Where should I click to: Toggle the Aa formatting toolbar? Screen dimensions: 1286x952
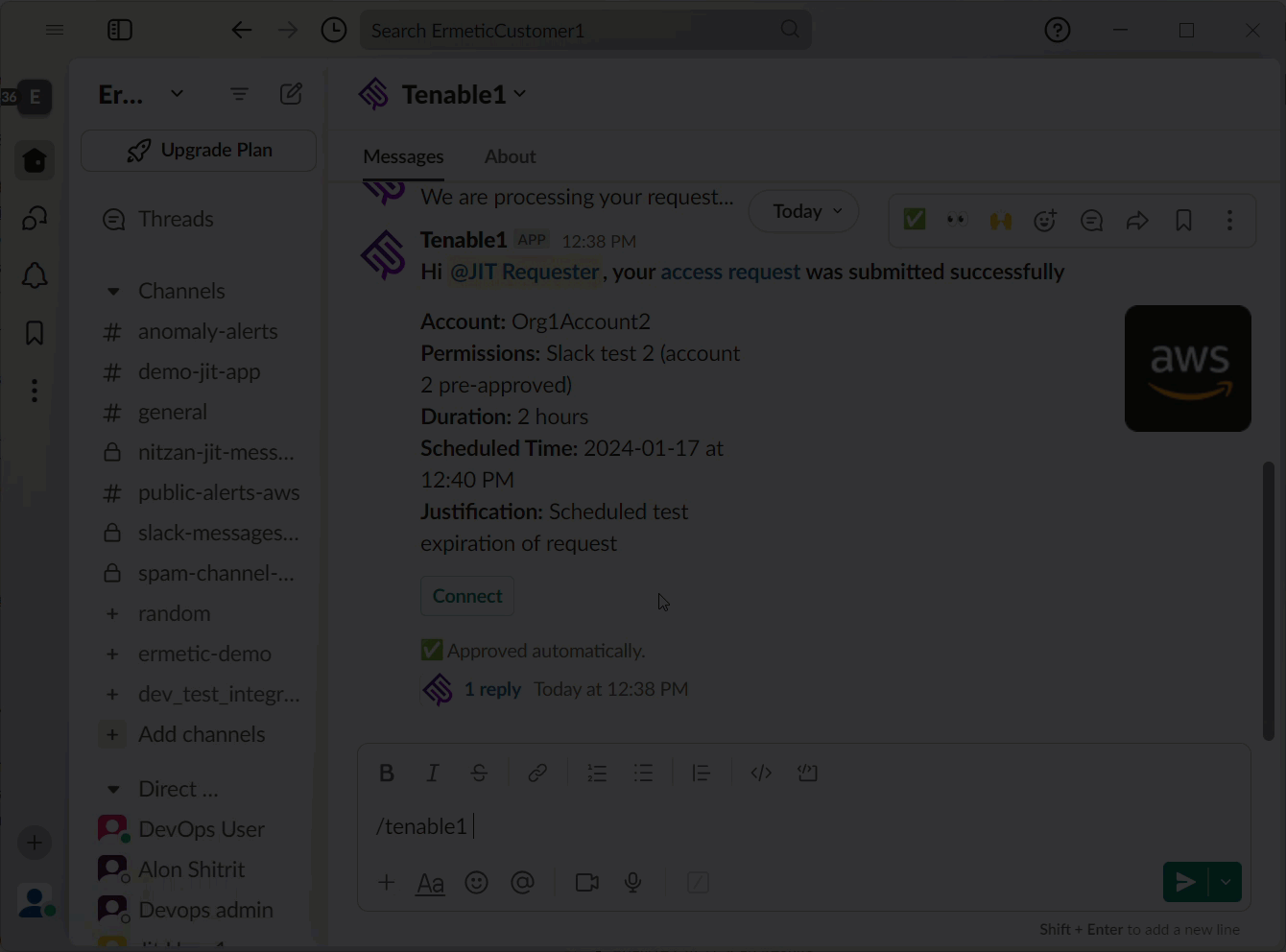[431, 883]
